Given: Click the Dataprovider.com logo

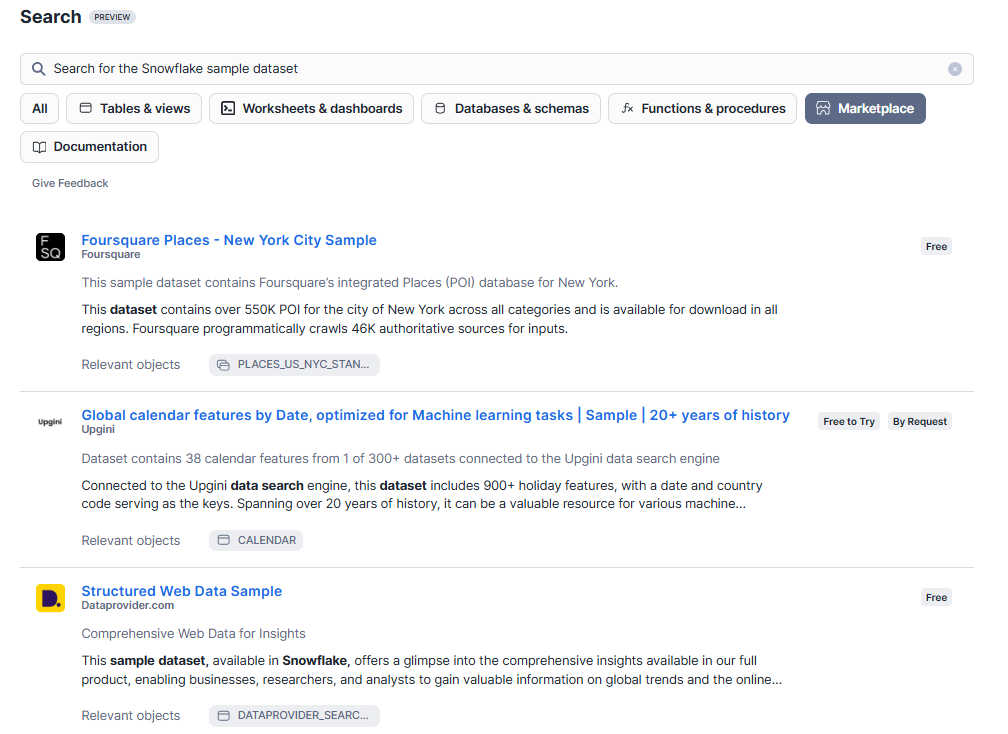Looking at the screenshot, I should click(x=50, y=597).
